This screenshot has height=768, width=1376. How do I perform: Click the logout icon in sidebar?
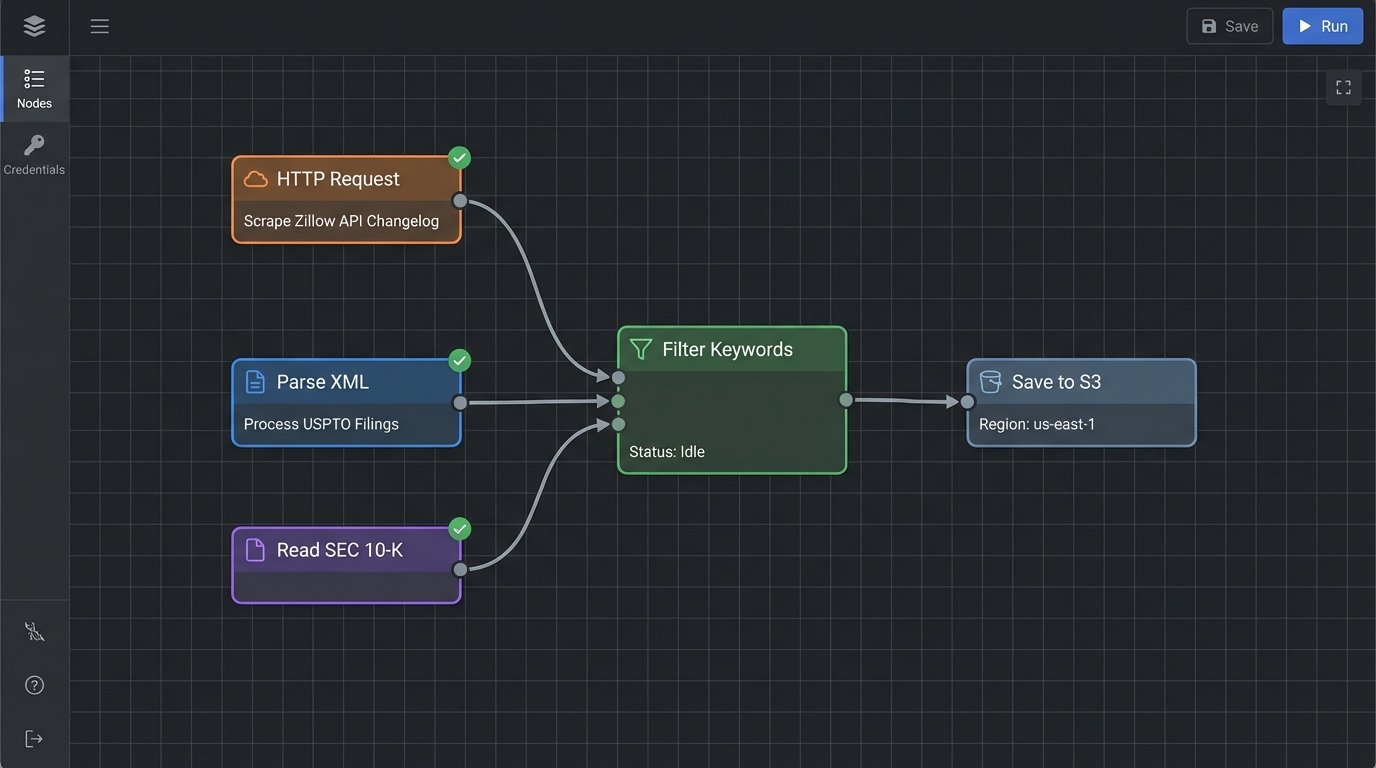(34, 739)
